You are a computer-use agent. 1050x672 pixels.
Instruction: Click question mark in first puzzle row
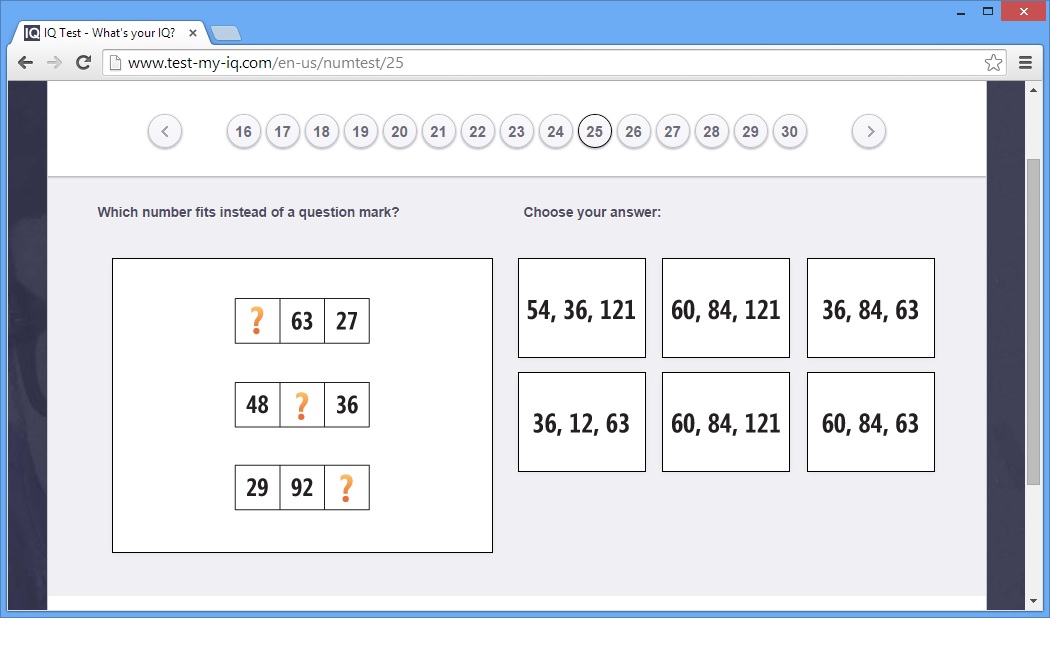257,321
